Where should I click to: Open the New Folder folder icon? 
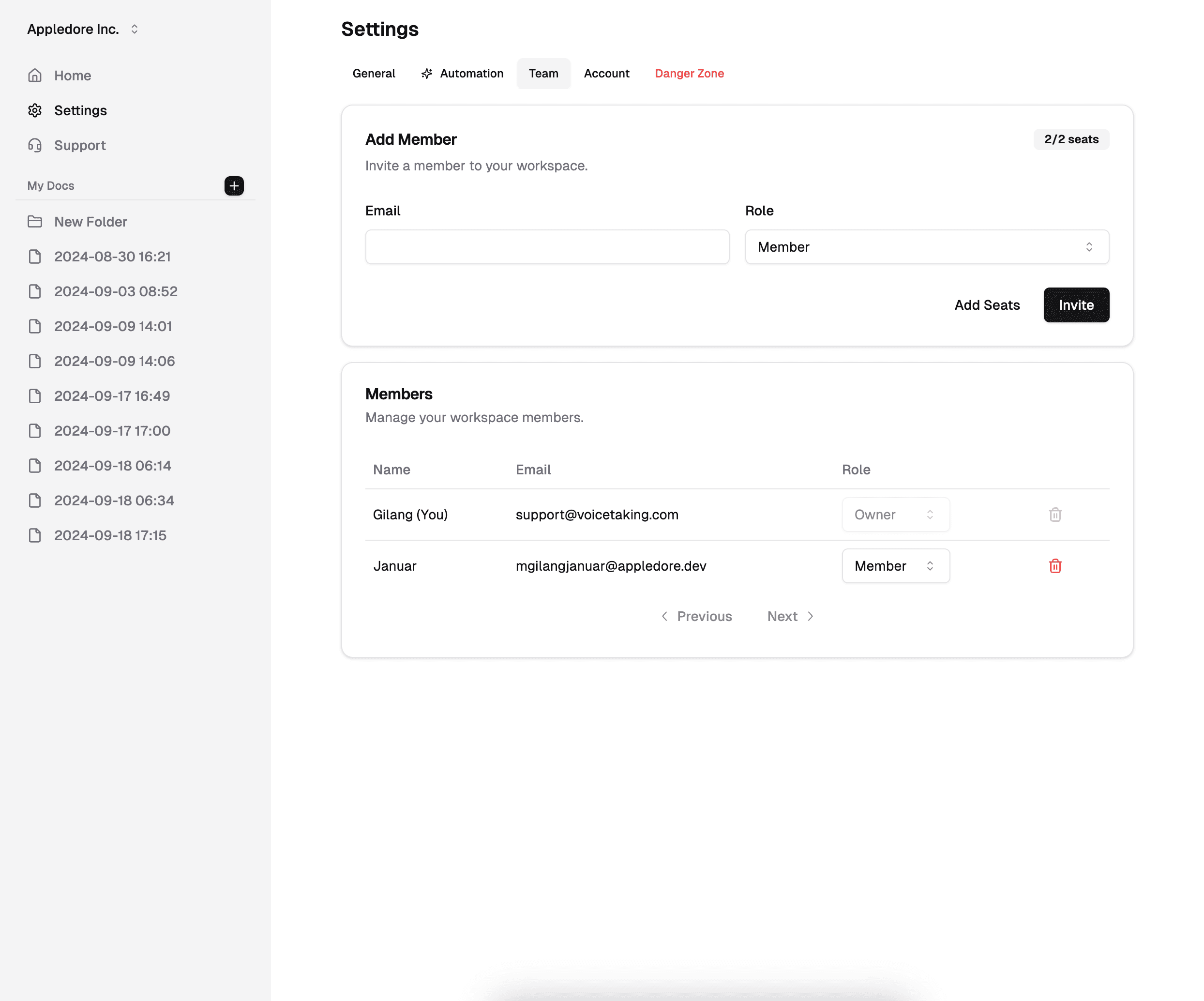click(x=35, y=221)
